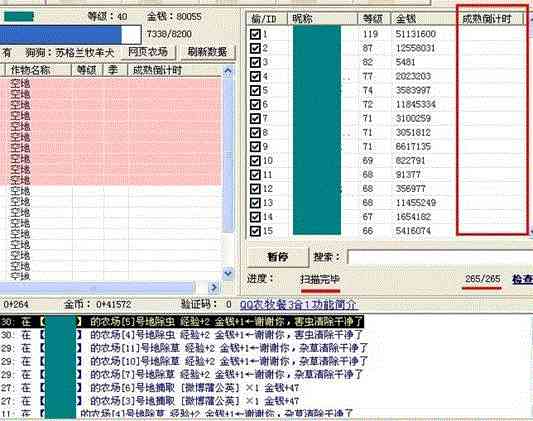The width and height of the screenshot is (533, 421).
Task: Click the crop list horizontal scrollbar thumb
Action: [x=97, y=288]
